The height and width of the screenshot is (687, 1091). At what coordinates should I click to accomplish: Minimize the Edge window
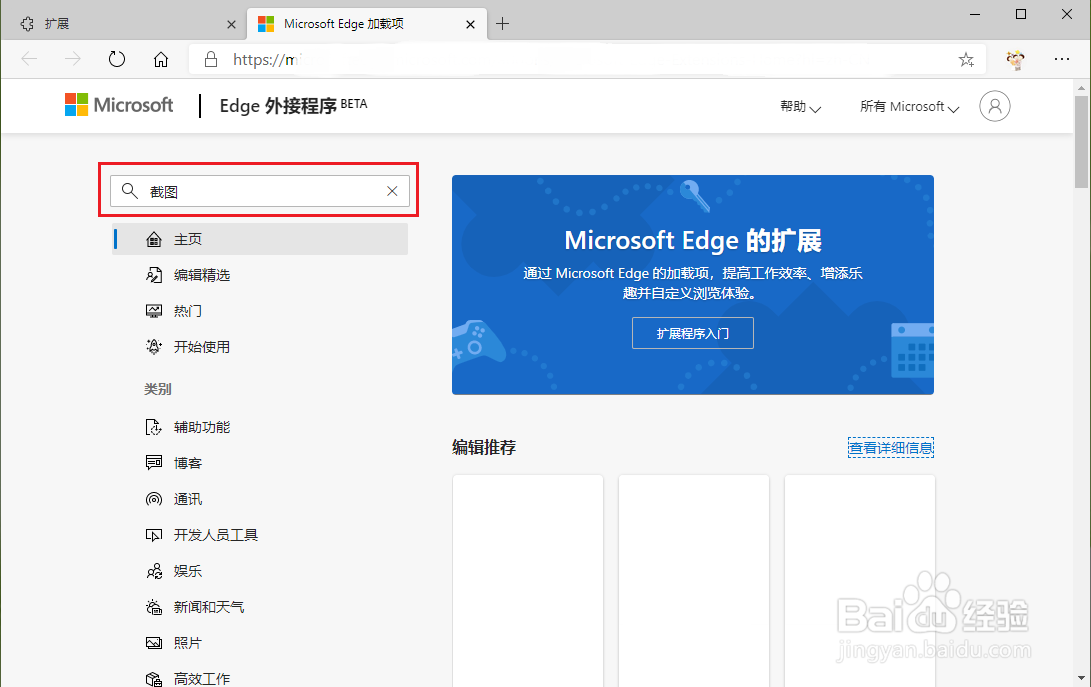975,15
